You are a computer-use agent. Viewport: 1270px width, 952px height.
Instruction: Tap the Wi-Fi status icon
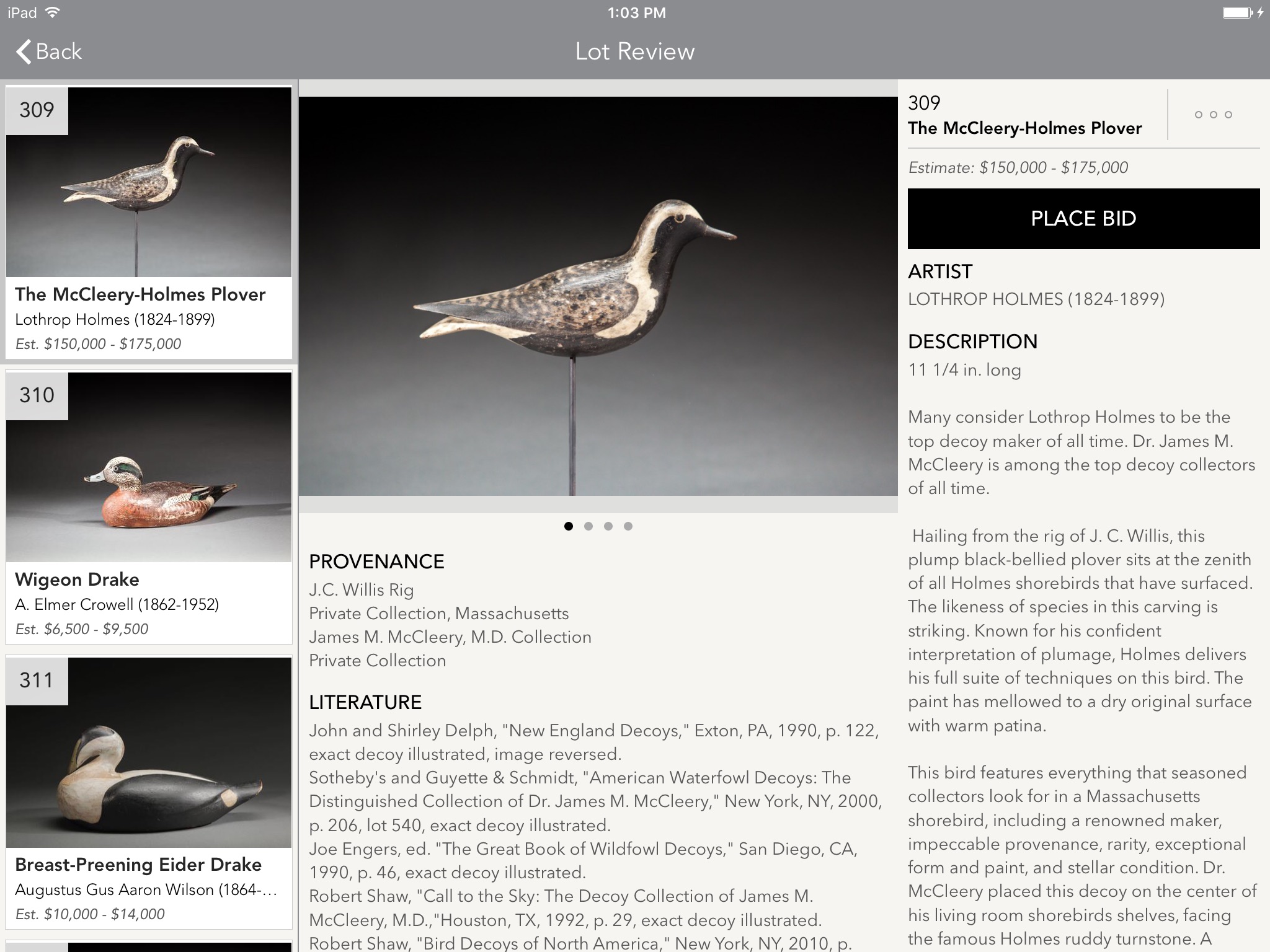pyautogui.click(x=53, y=12)
